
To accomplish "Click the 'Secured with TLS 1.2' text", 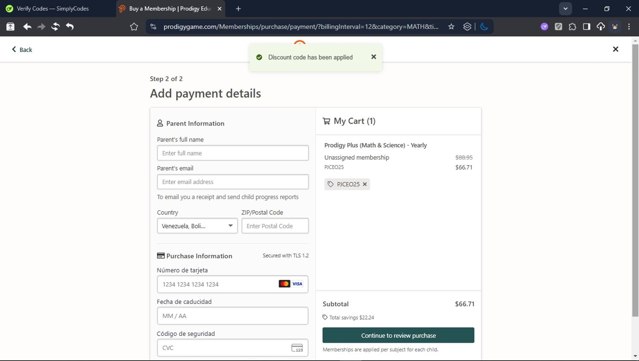I will coord(286,255).
